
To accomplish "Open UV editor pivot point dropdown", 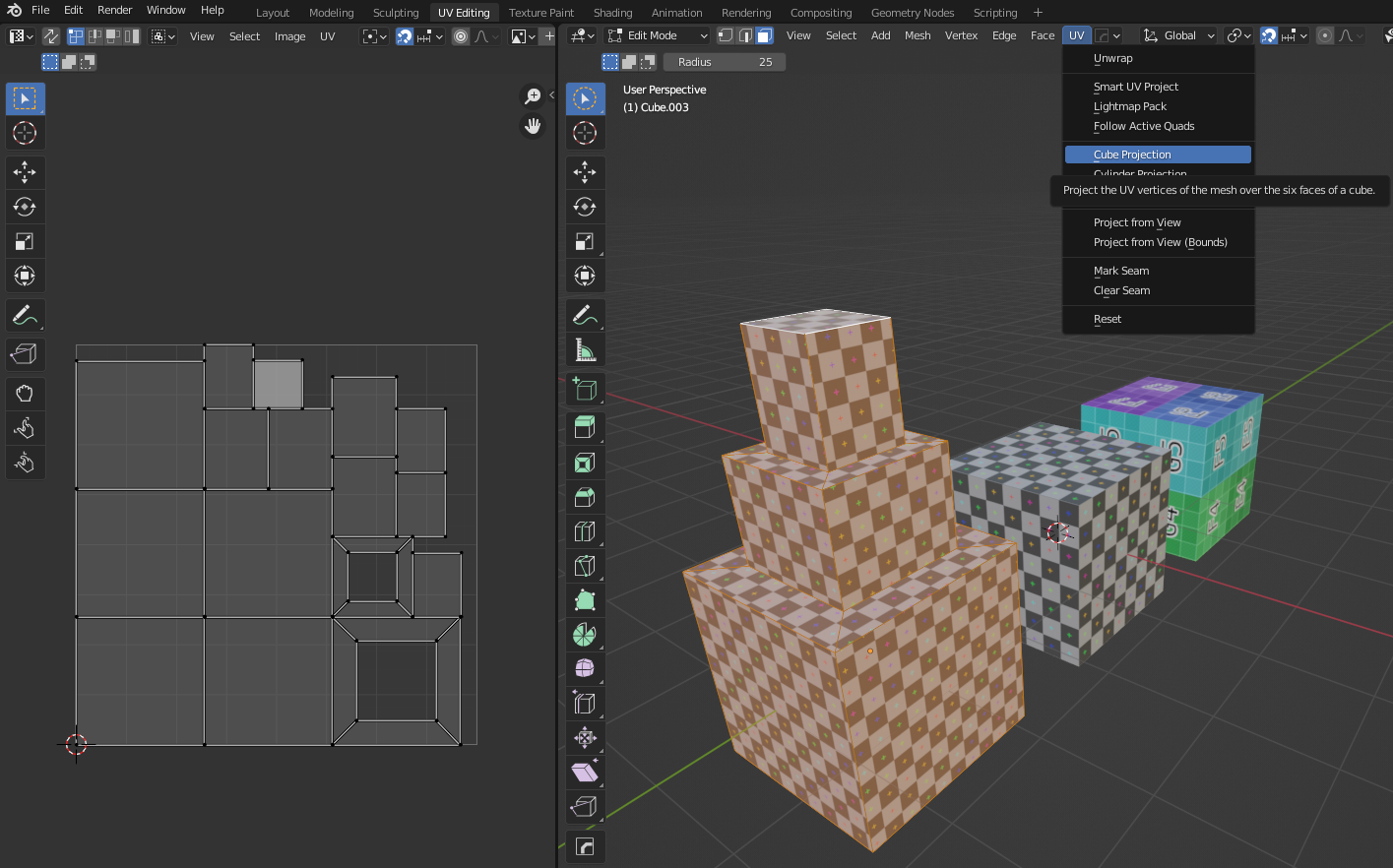I will pos(375,36).
